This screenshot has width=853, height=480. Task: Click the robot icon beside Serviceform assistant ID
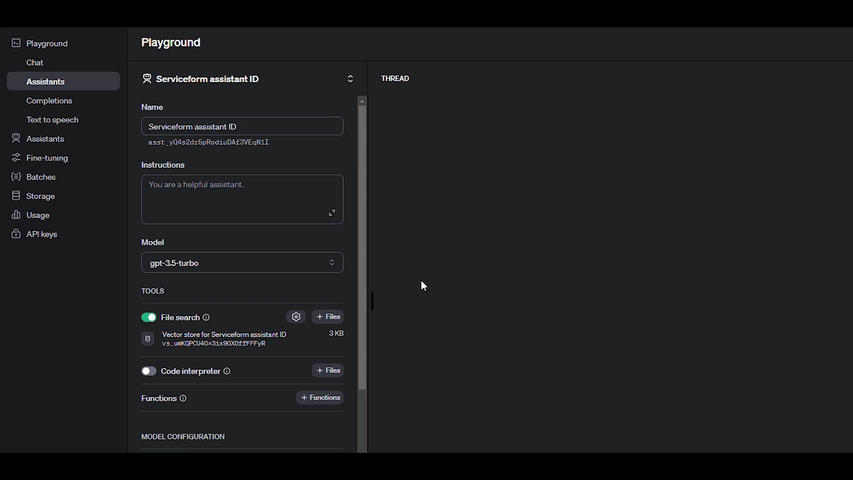click(x=147, y=78)
